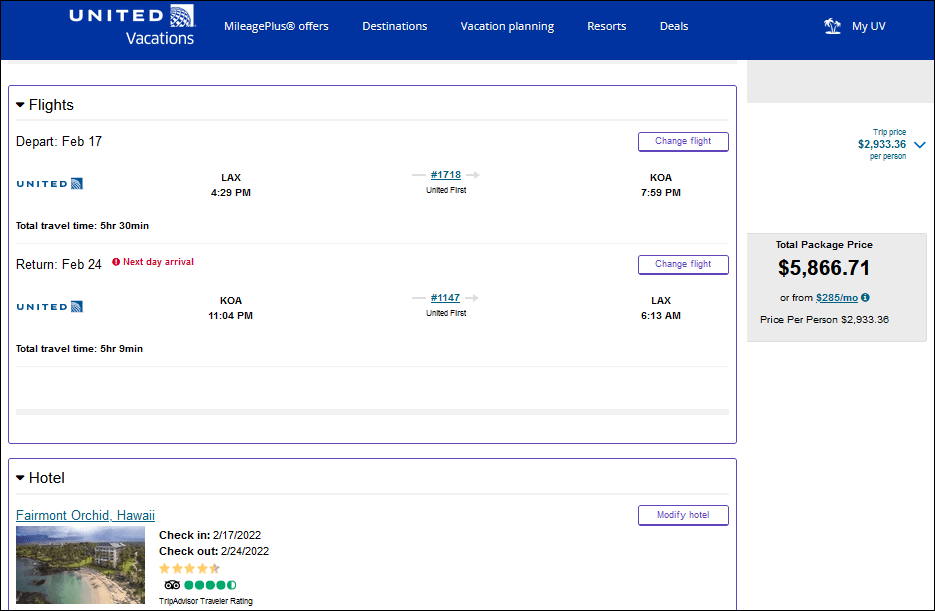Change the Feb 24 return flight
Image resolution: width=935 pixels, height=611 pixels.
click(x=683, y=264)
